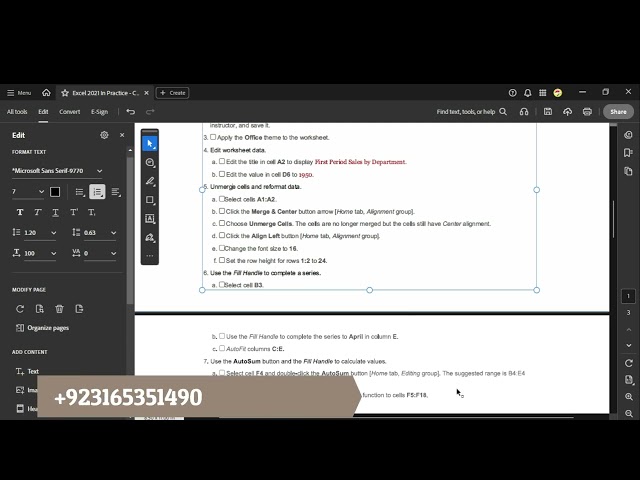Viewport: 640px width, 480px height.
Task: Select the Edit tab
Action: coord(43,112)
